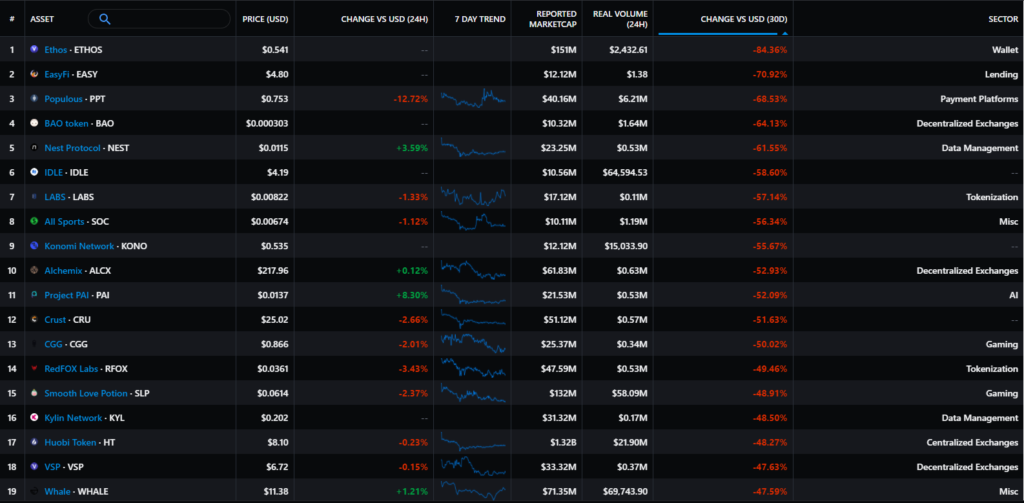The width and height of the screenshot is (1024, 503).
Task: Click the magnifier icon in asset search
Action: pos(105,19)
